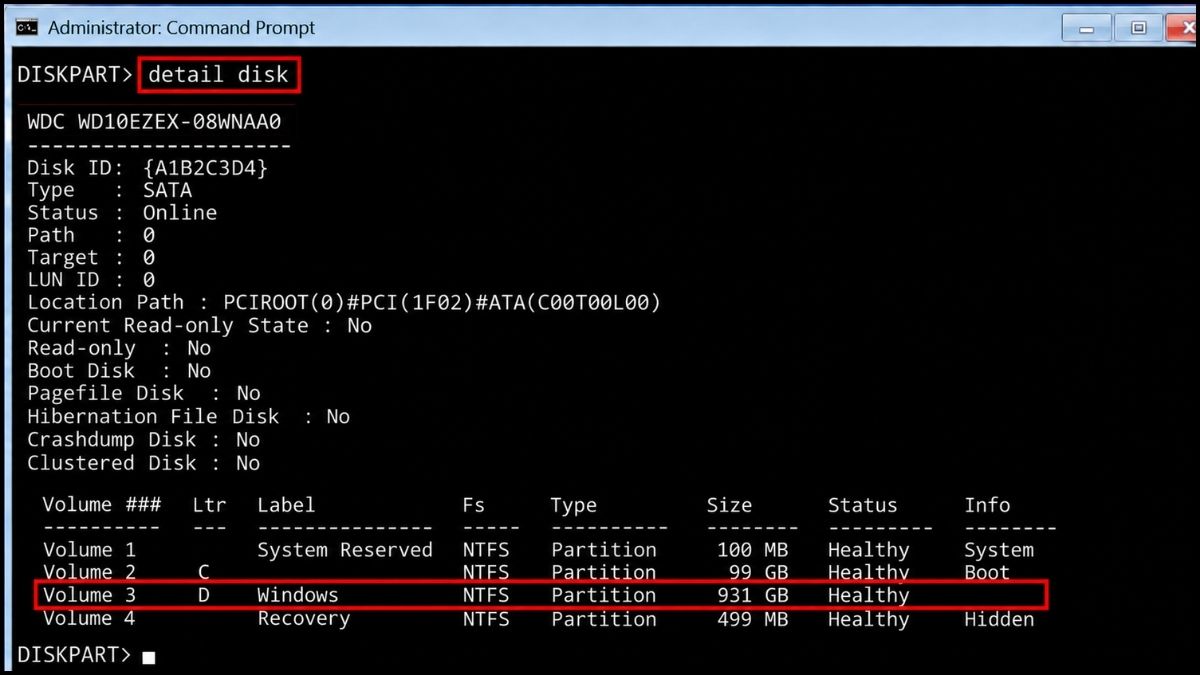The height and width of the screenshot is (675, 1200).
Task: Click the "System" info of Volume 1
Action: pyautogui.click(x=999, y=550)
